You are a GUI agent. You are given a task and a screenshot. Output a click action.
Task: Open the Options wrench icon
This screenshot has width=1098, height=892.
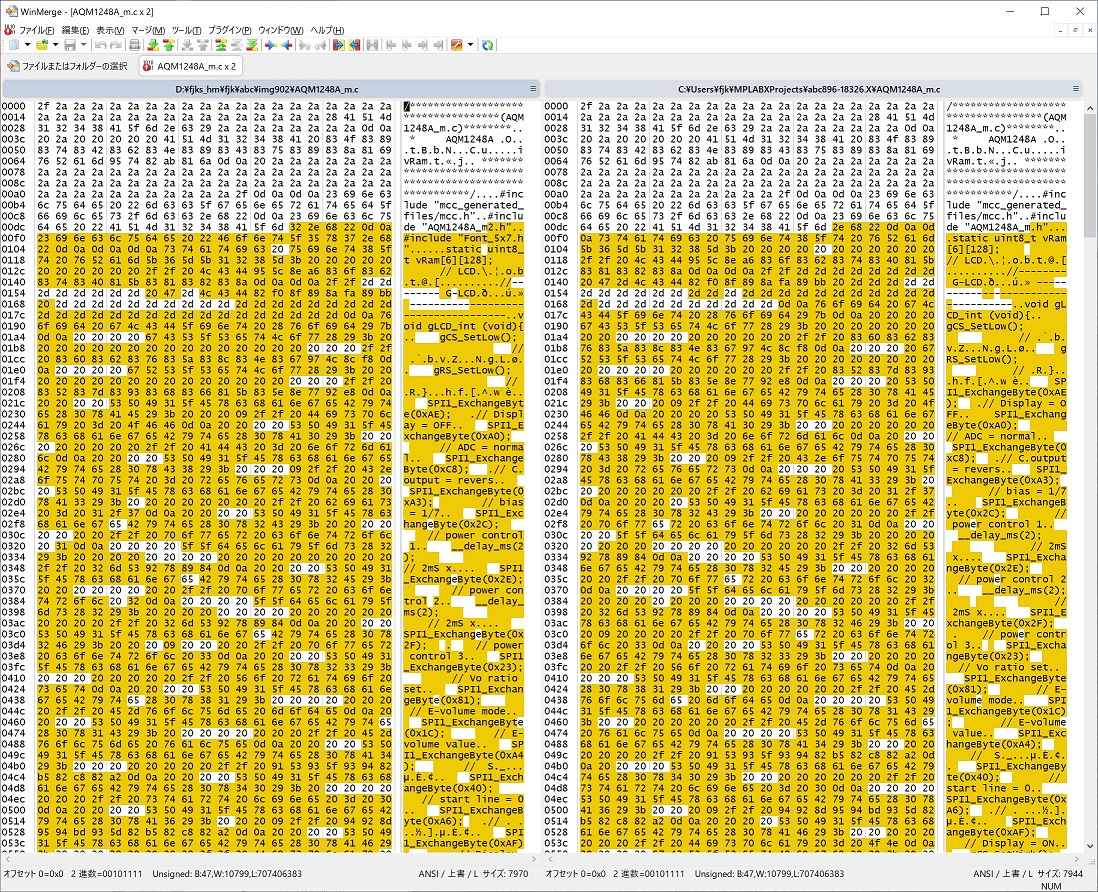click(x=457, y=45)
